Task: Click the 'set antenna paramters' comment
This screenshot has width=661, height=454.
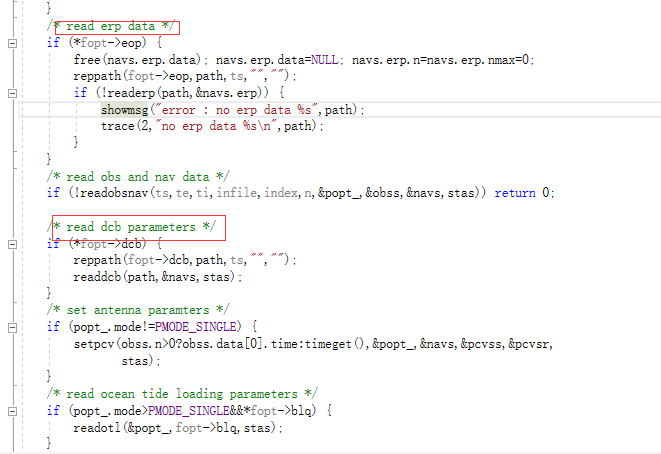Action: (x=138, y=310)
